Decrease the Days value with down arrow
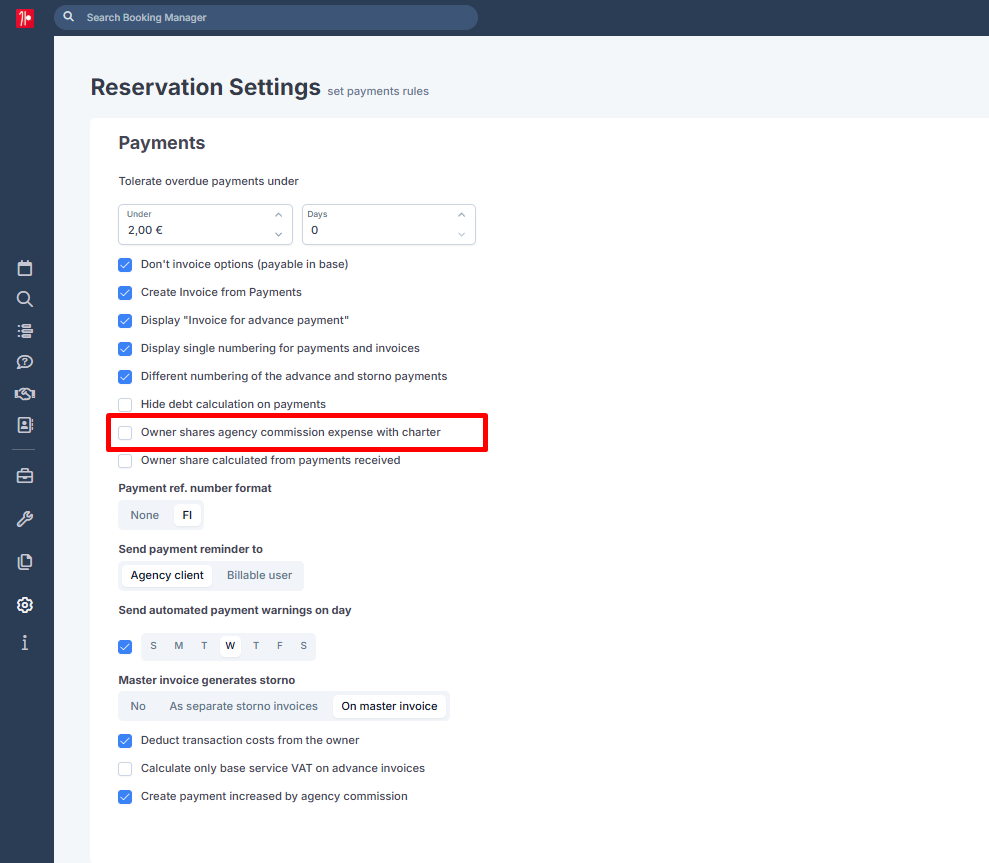Viewport: 989px width, 863px height. (462, 234)
